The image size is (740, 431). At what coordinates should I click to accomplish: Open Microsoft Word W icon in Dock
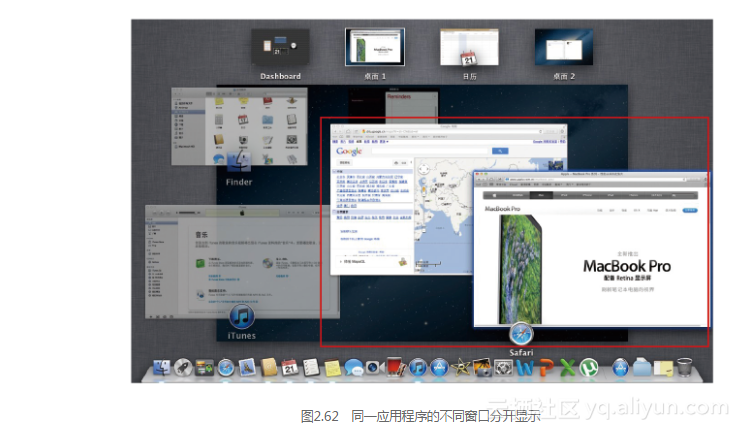(x=525, y=368)
